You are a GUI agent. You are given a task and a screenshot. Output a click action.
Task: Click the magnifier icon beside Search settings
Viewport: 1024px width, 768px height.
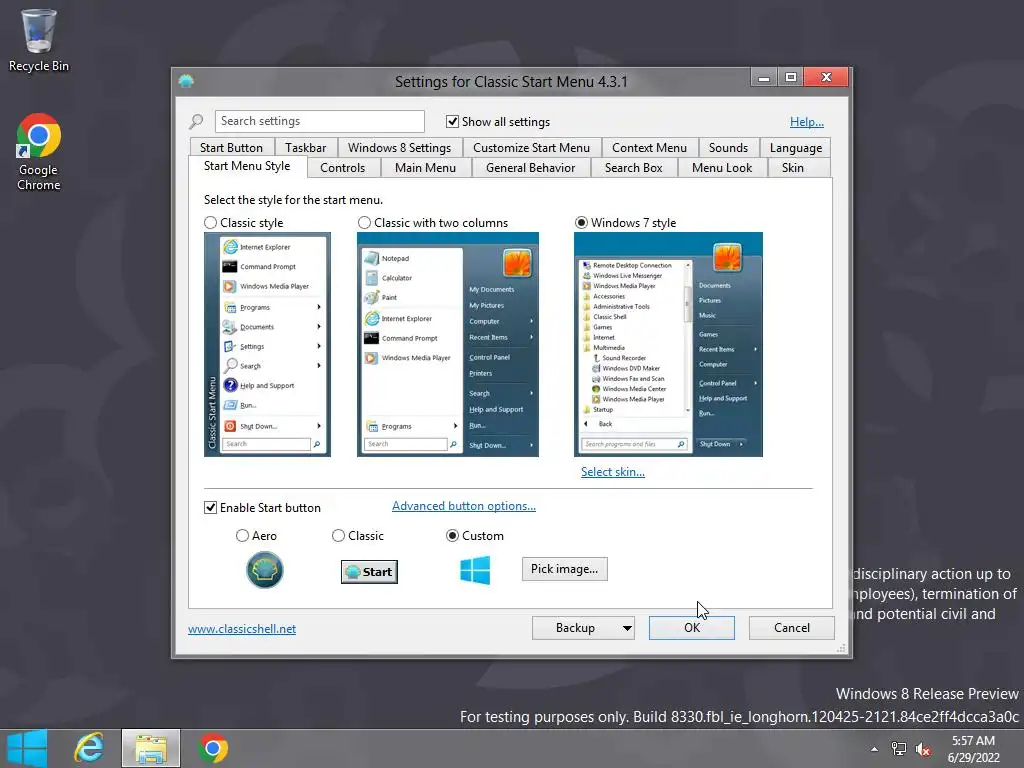coord(196,121)
